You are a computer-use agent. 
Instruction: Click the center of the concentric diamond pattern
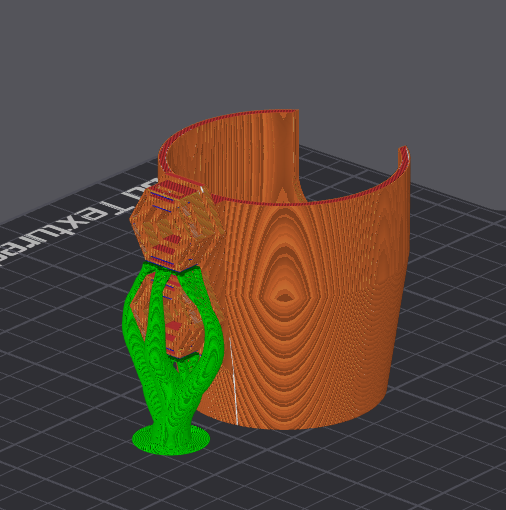click(284, 297)
